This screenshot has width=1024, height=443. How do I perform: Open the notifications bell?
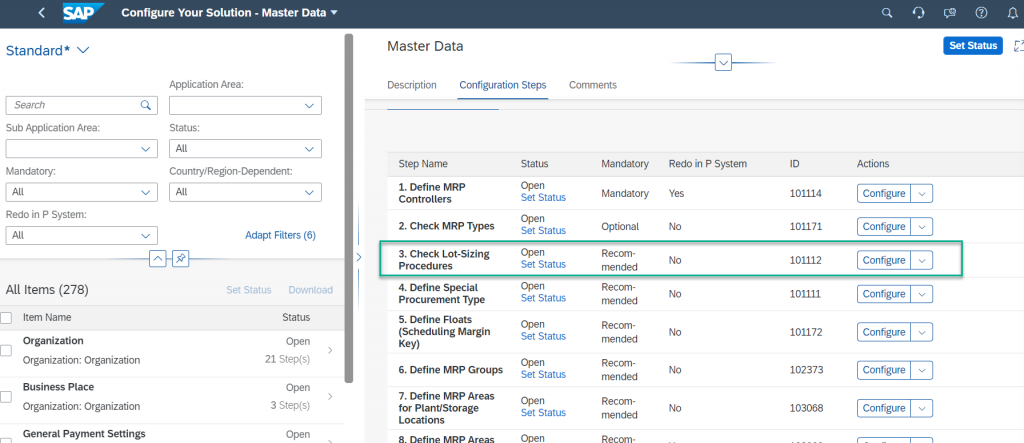pos(1012,12)
